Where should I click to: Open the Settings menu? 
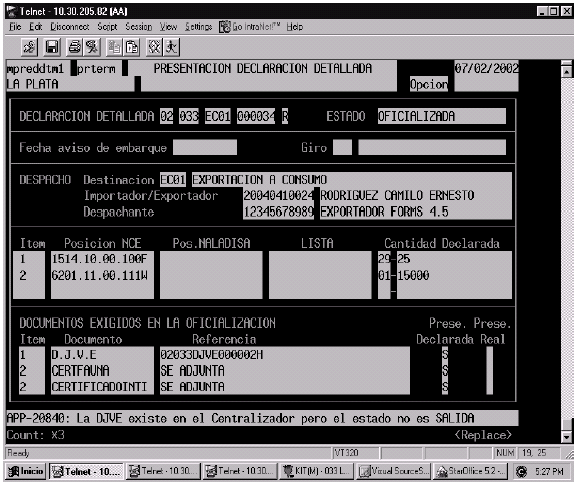pos(198,27)
